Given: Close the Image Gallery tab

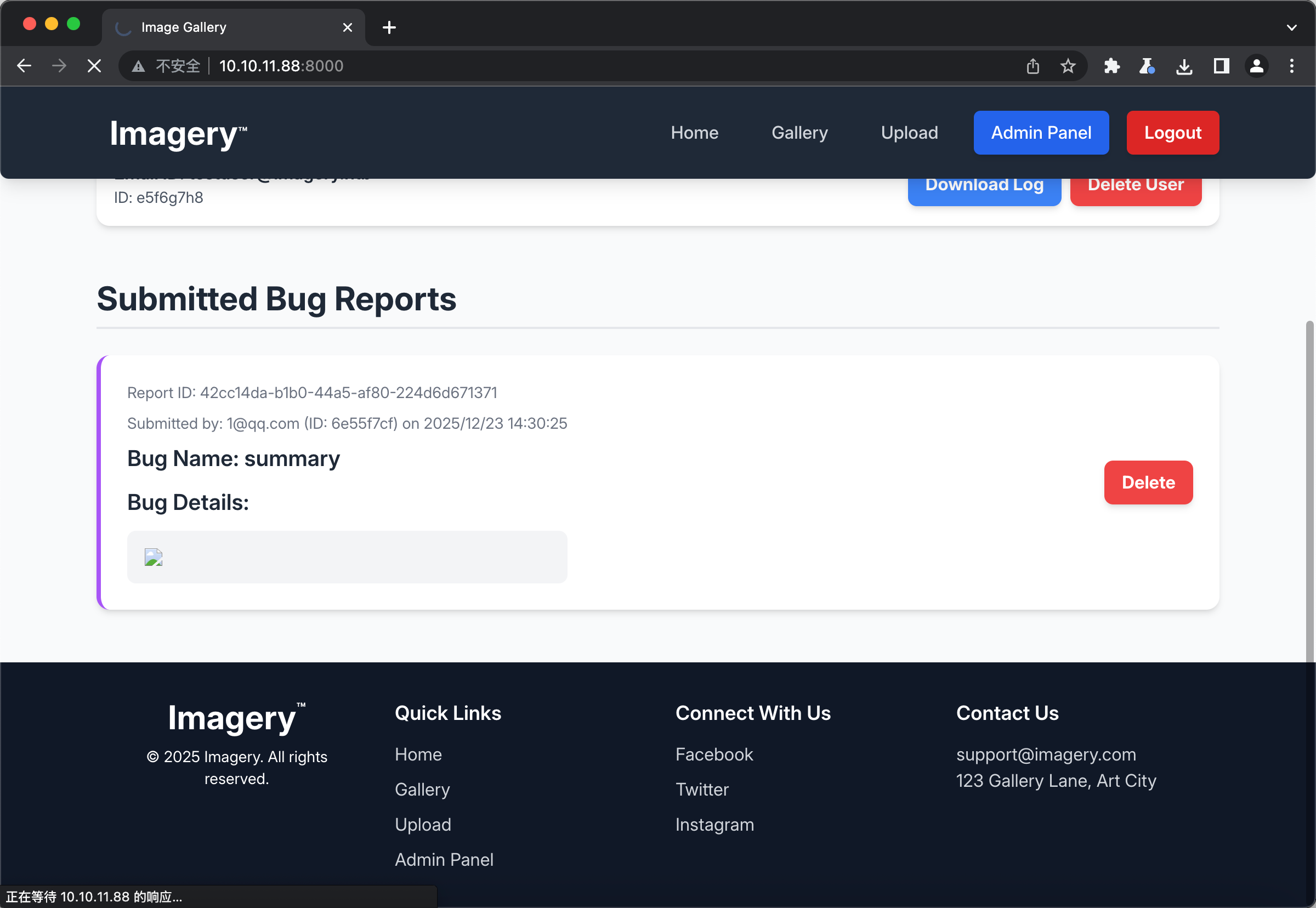Looking at the screenshot, I should (348, 27).
